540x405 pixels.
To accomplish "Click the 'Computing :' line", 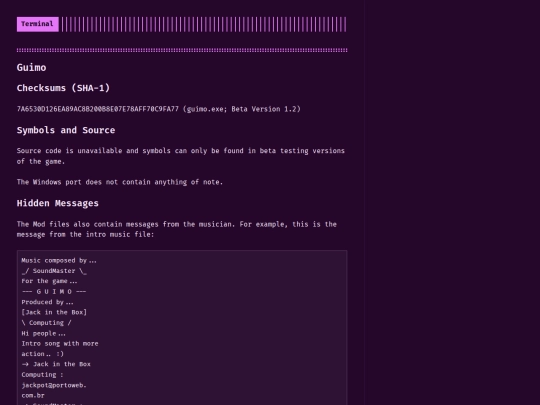I will [42, 375].
